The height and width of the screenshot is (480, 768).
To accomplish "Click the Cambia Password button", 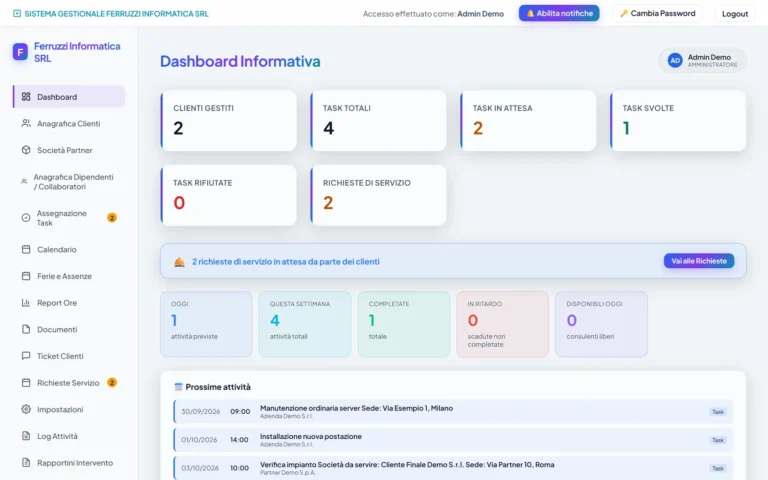I will [657, 13].
